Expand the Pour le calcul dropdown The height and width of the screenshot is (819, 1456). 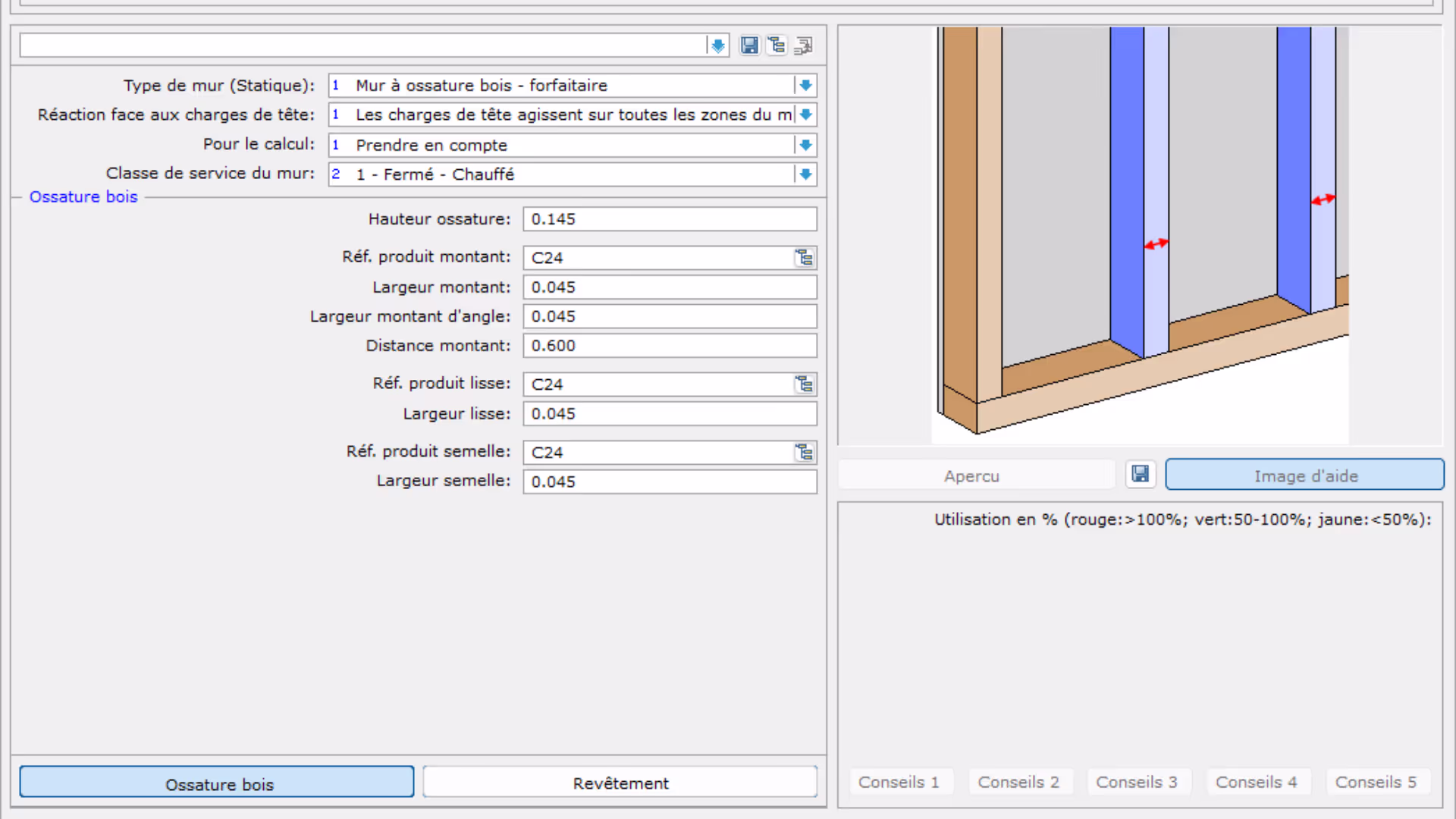(805, 145)
